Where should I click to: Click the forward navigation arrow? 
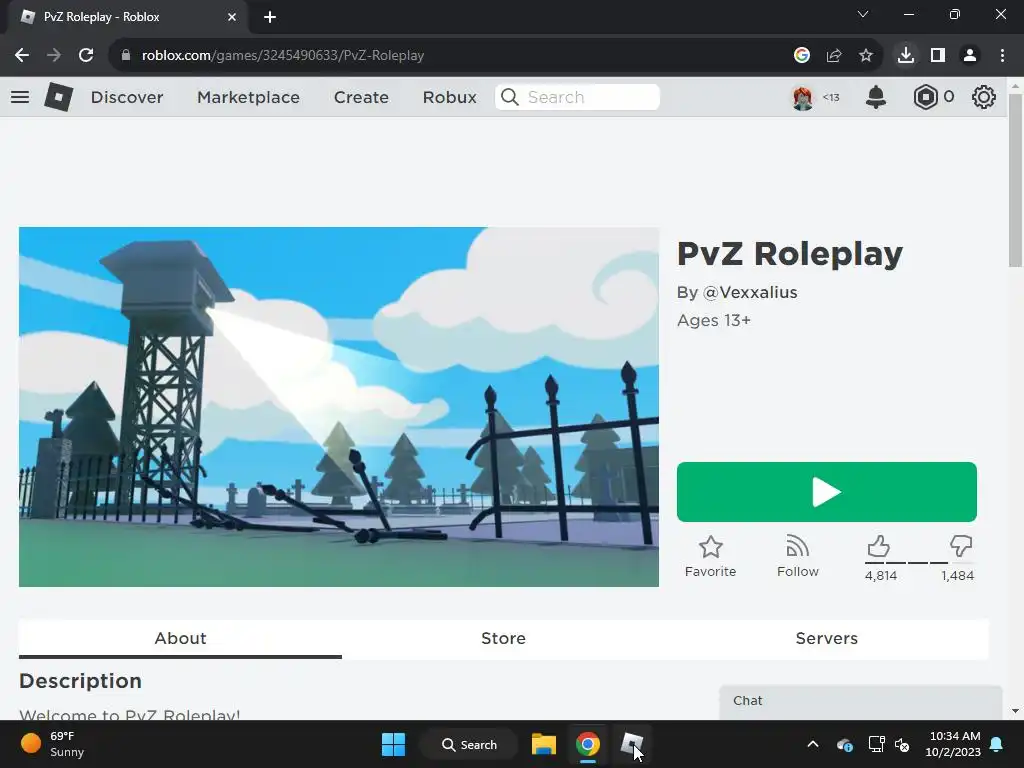tap(54, 56)
